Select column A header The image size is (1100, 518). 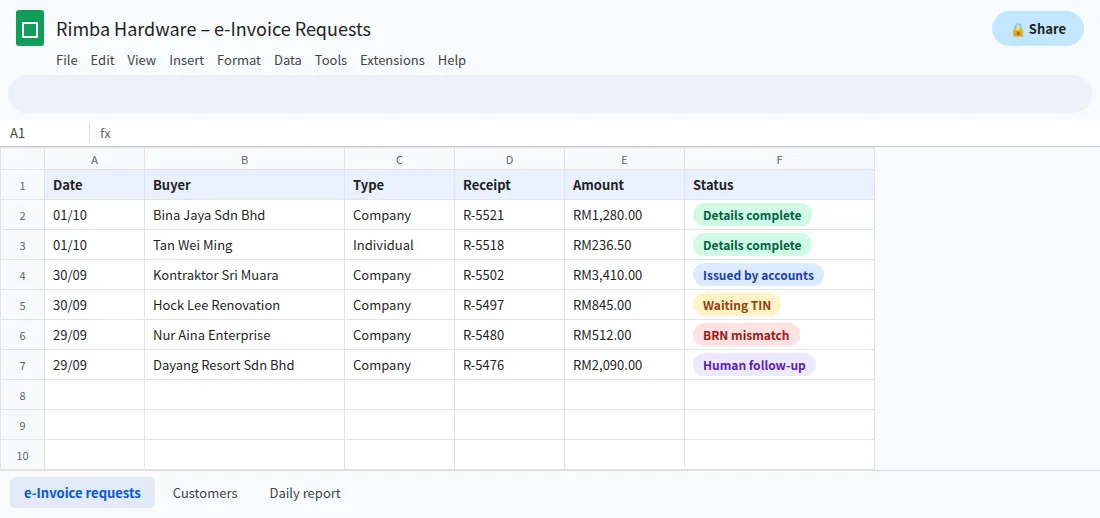[95, 159]
